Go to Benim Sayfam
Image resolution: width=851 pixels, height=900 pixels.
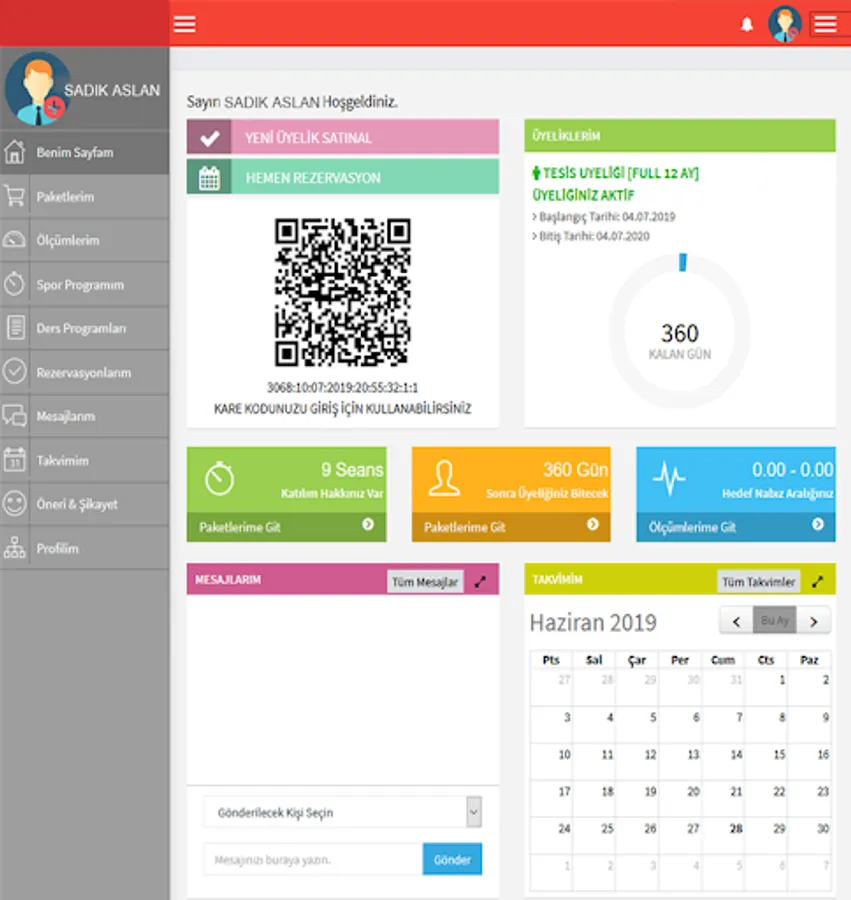pos(84,153)
